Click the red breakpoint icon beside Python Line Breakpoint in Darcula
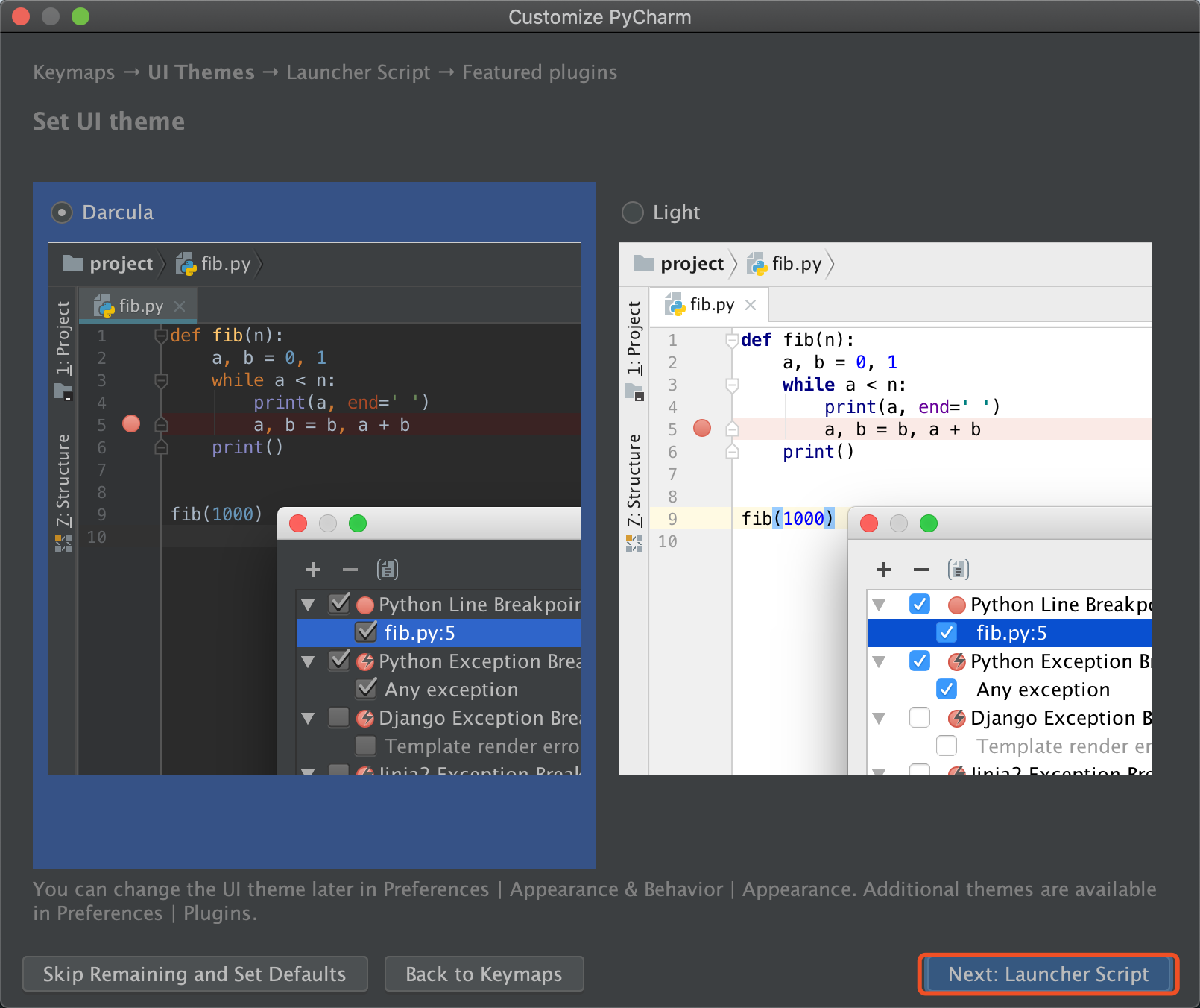 click(365, 605)
